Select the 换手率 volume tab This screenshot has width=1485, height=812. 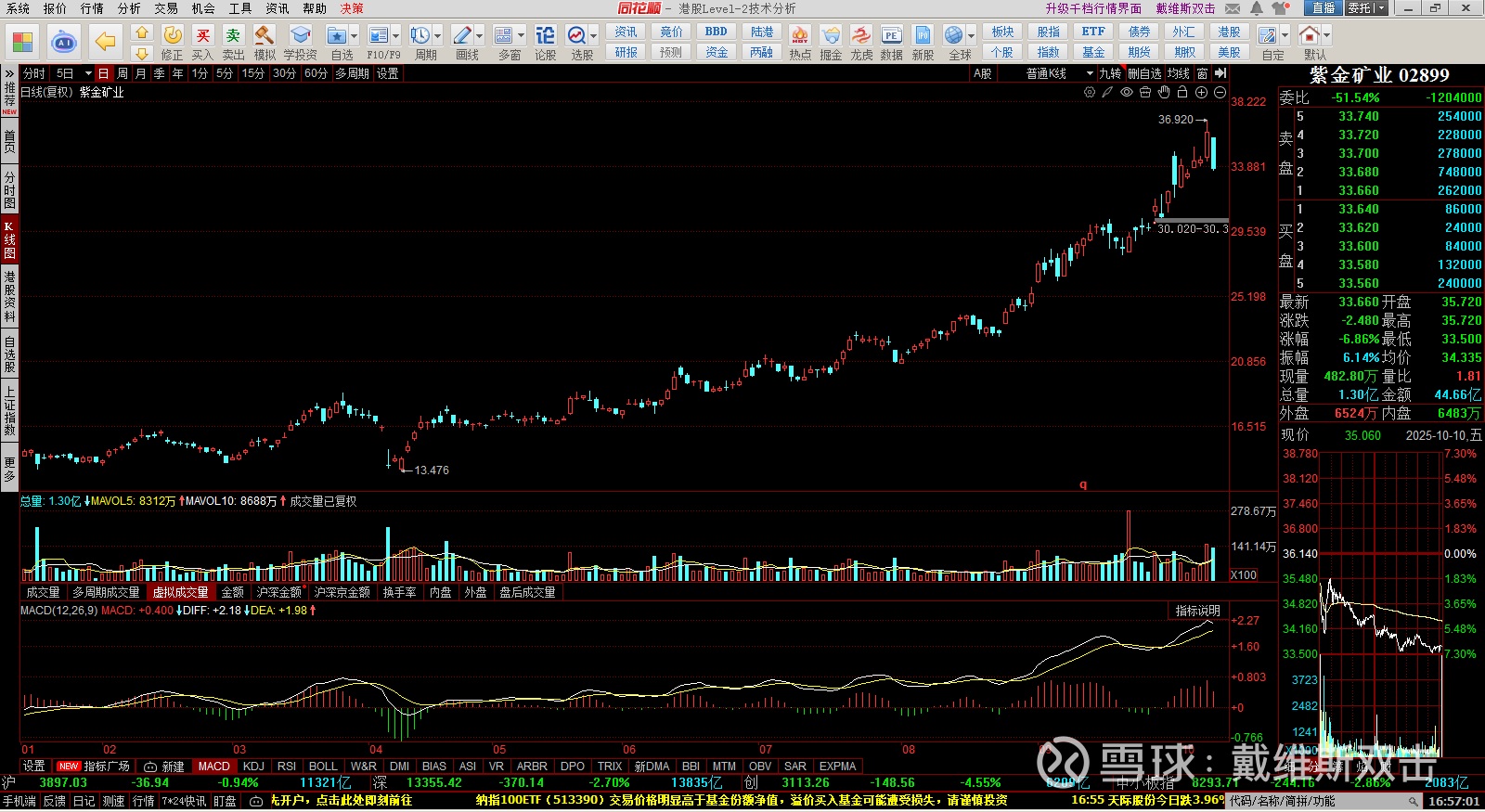399,592
